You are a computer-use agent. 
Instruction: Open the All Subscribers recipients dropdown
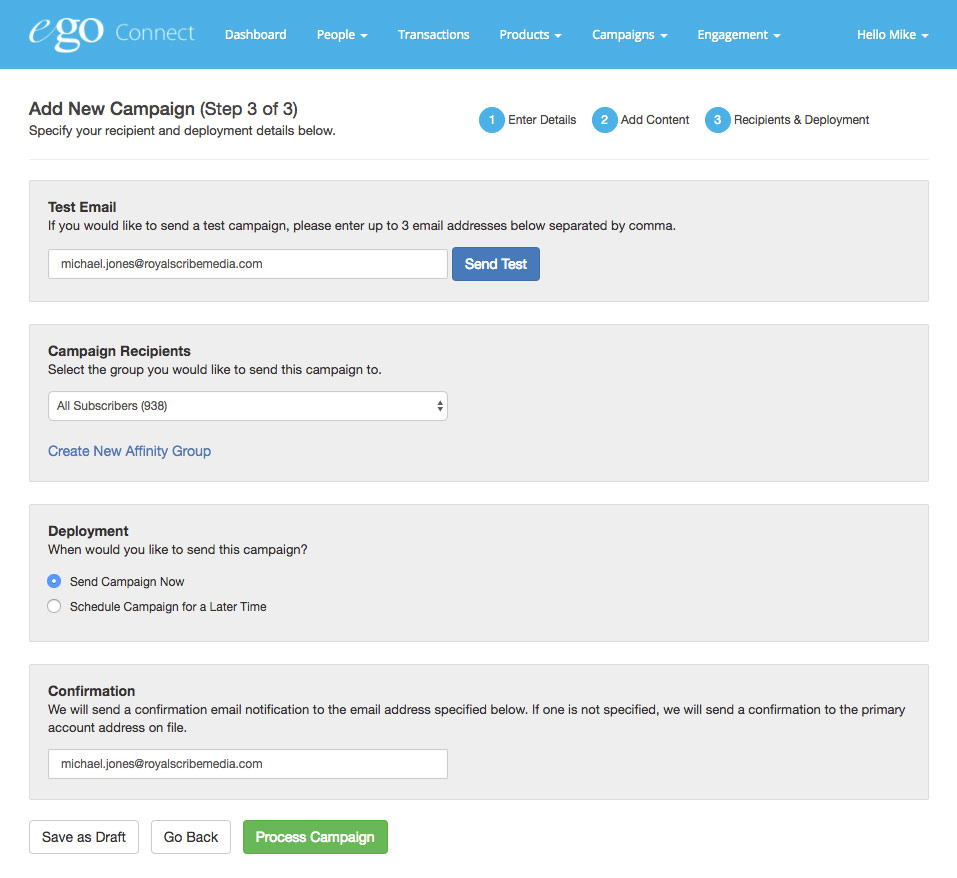pyautogui.click(x=248, y=406)
